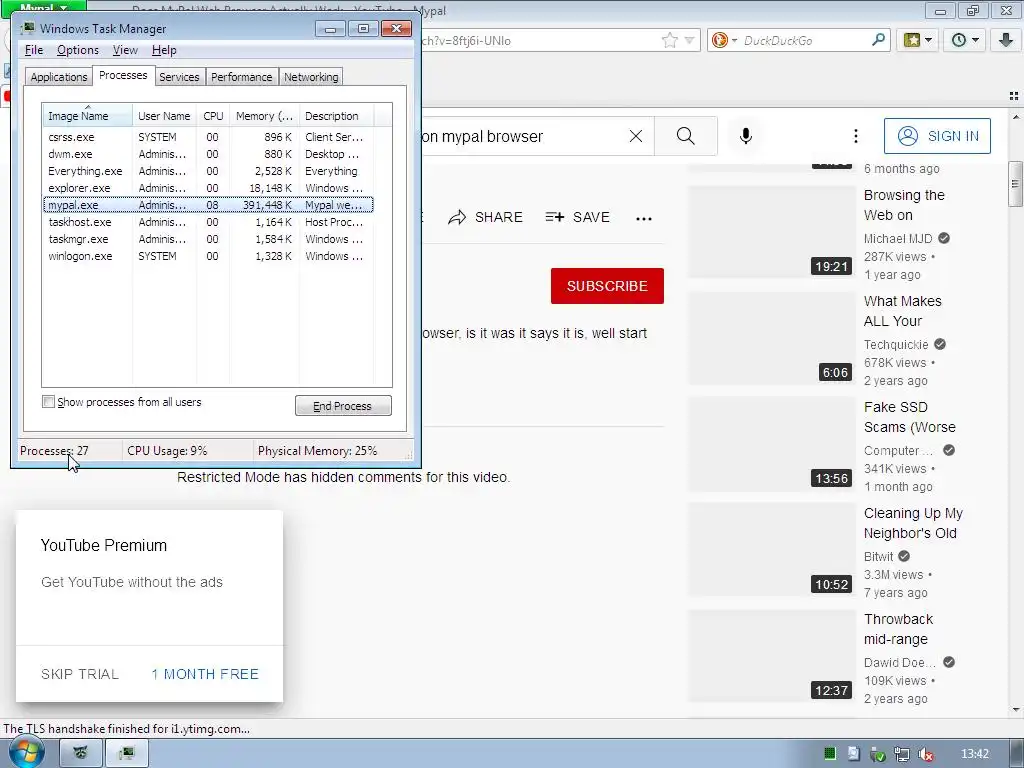Click green CPU meter tray icon
The height and width of the screenshot is (768, 1024).
pos(830,754)
